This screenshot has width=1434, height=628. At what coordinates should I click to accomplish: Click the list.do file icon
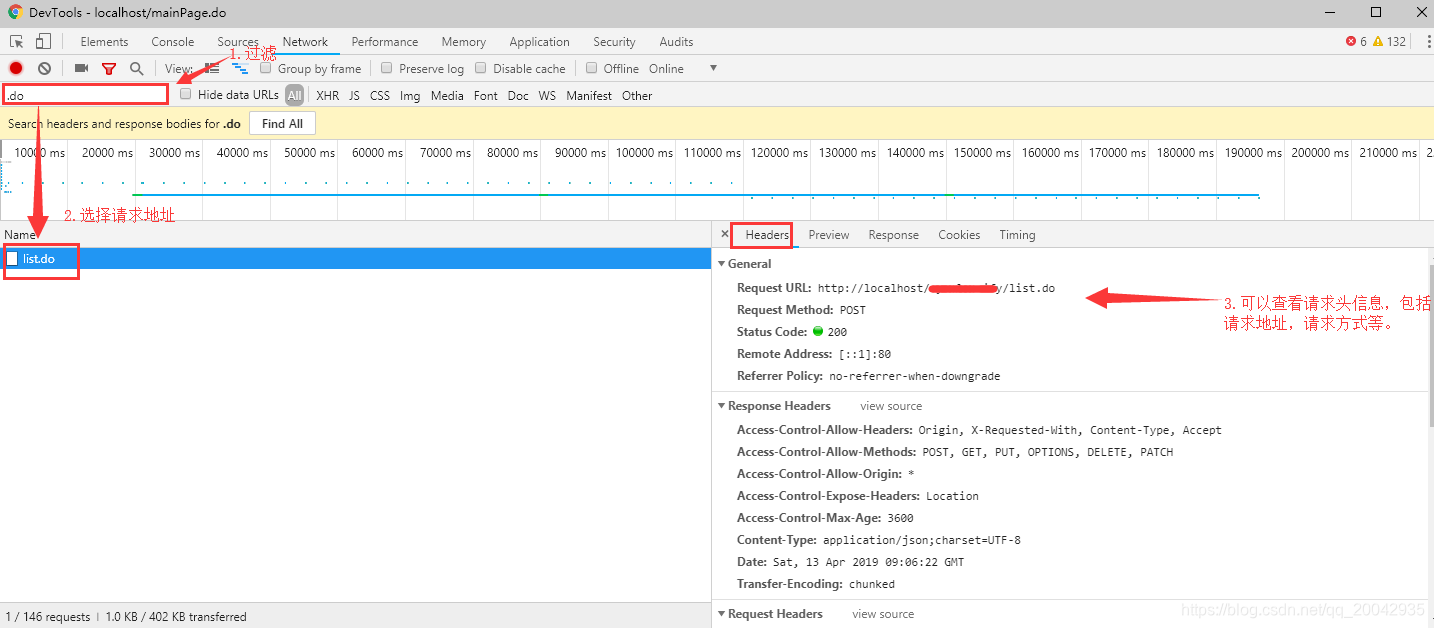tap(12, 258)
